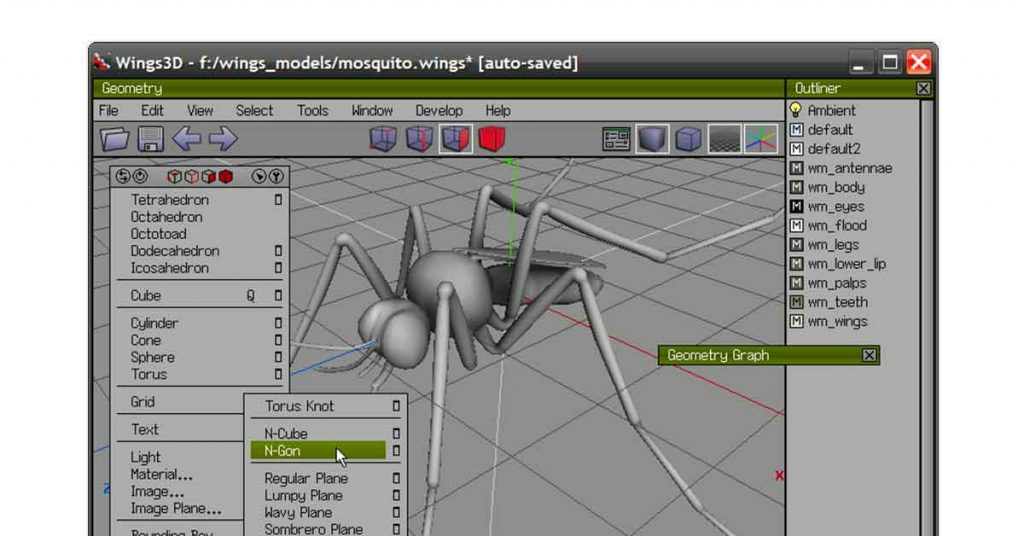Click edge mode icon in context menu header
Viewport: 1024px width, 536px height.
tap(191, 176)
